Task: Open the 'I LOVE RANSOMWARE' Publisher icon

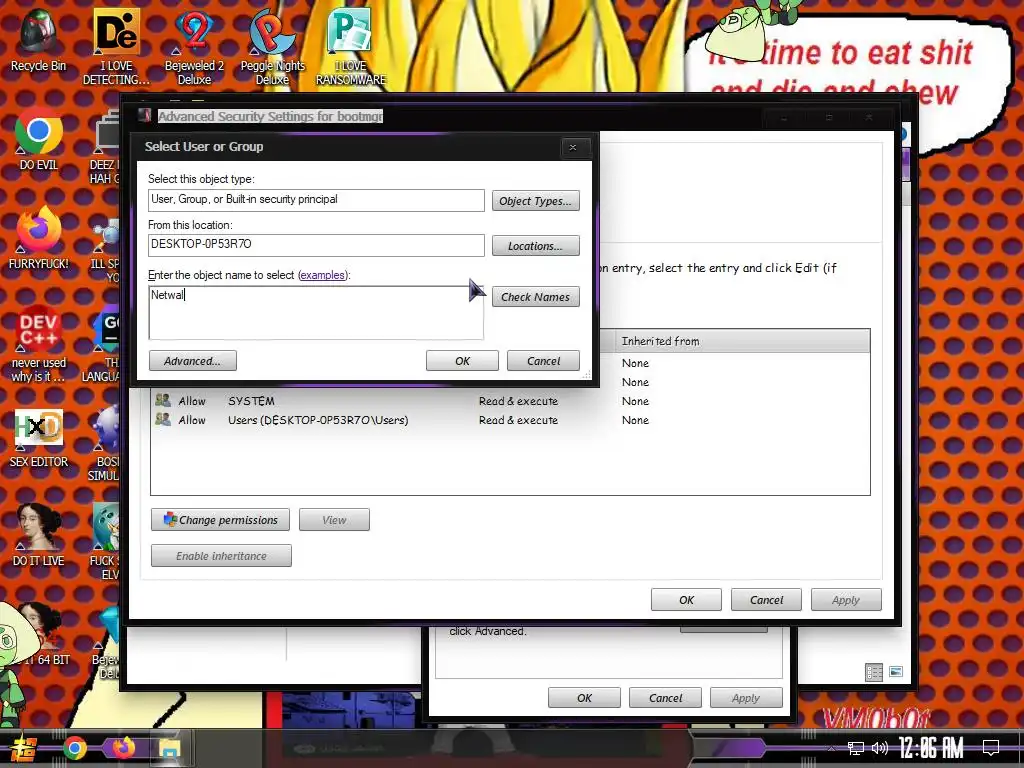Action: click(x=351, y=47)
